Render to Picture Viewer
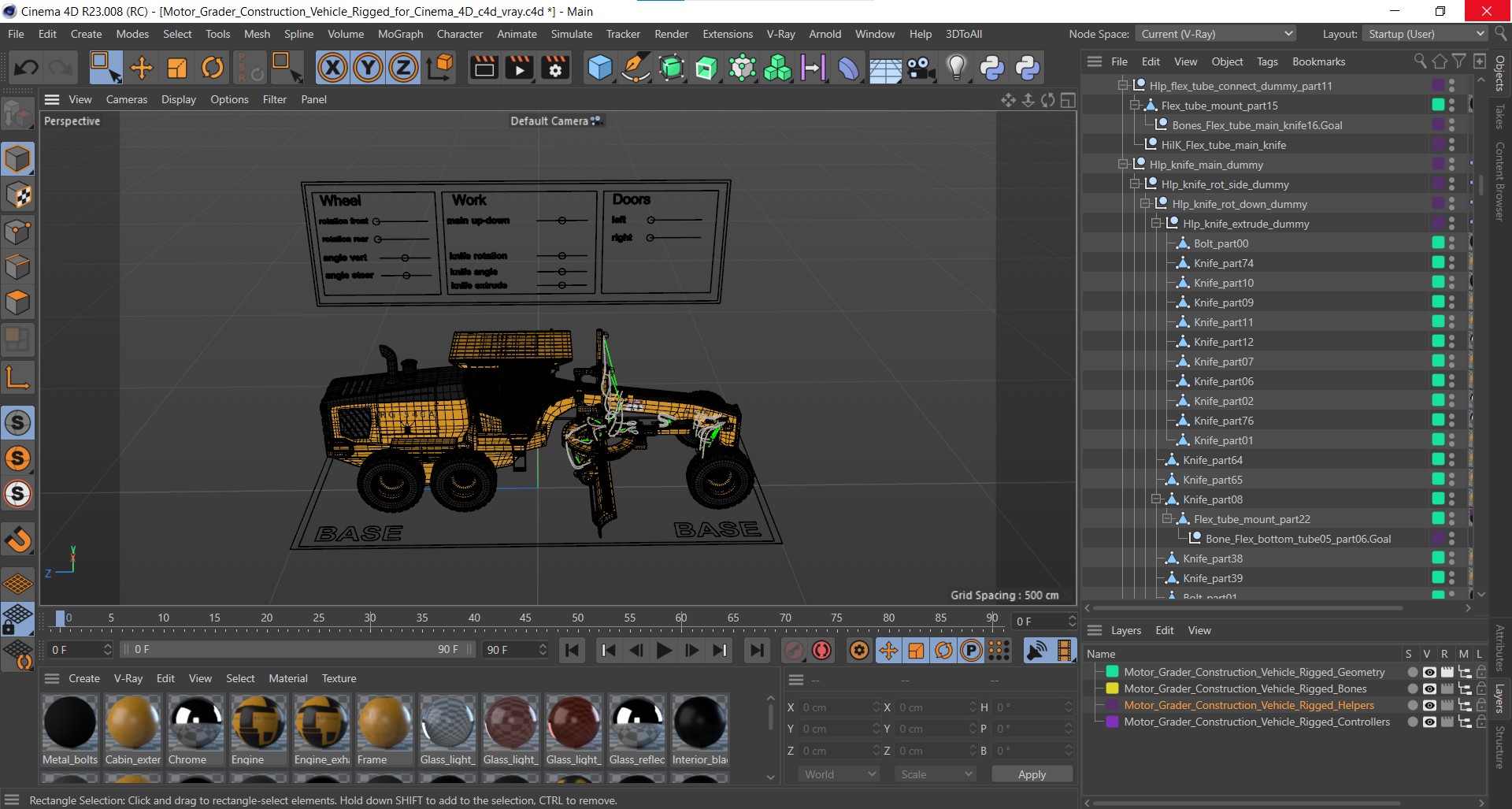 (x=520, y=68)
